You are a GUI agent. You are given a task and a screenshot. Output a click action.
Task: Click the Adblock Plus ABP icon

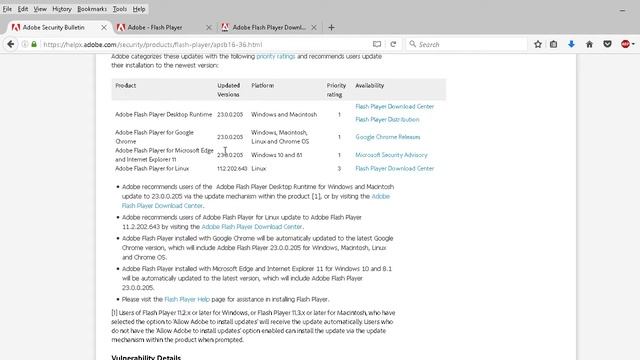[x=625, y=44]
